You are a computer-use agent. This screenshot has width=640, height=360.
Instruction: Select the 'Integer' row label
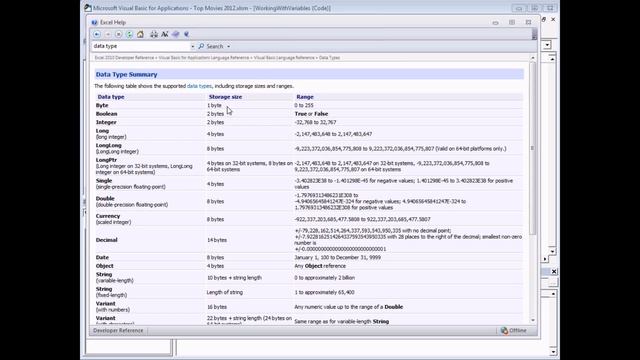(x=106, y=122)
